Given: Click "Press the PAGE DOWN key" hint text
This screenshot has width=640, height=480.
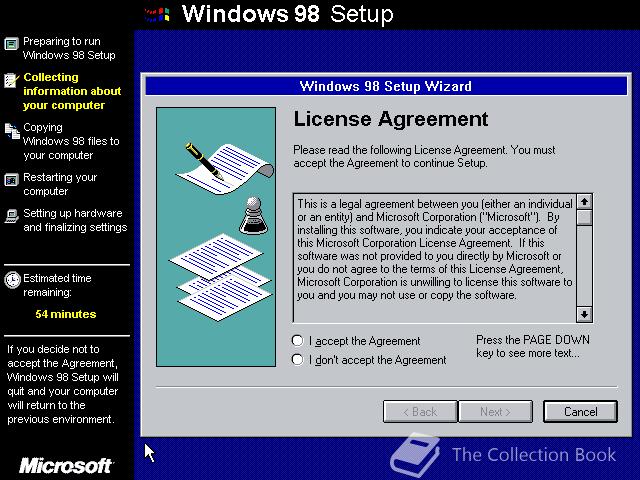Looking at the screenshot, I should coord(533,346).
